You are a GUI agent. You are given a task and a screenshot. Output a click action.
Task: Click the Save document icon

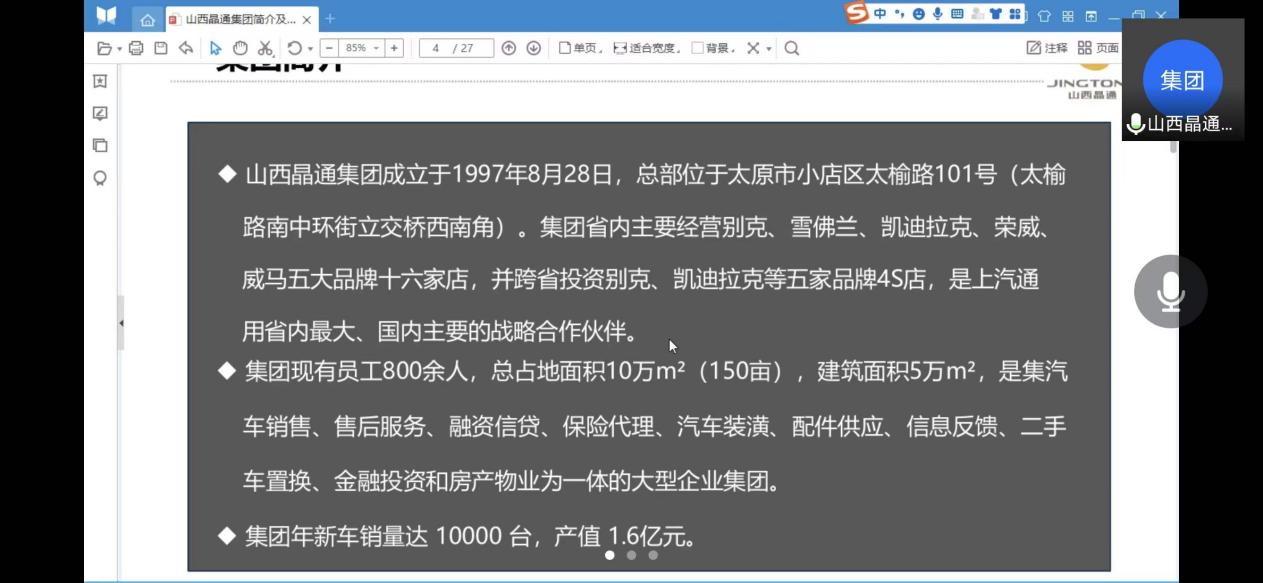160,46
